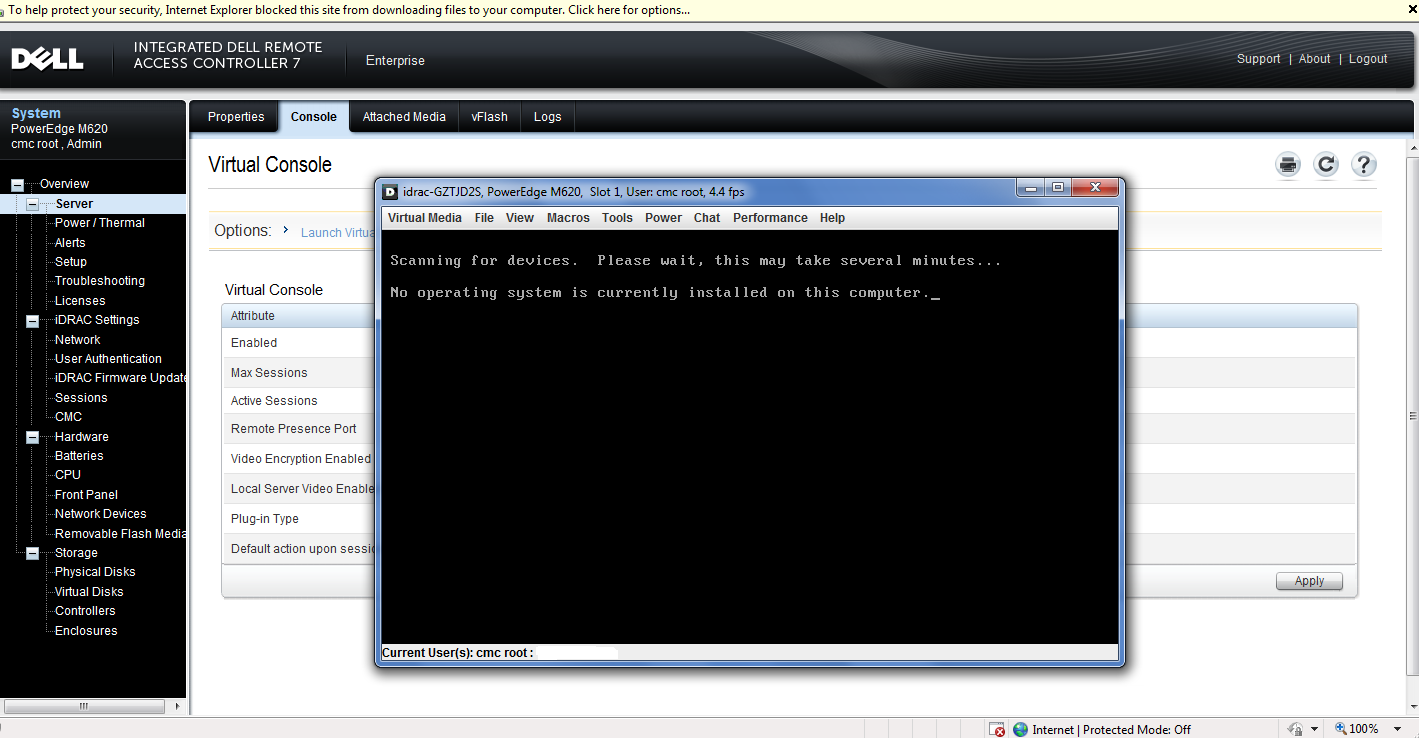This screenshot has height=738, width=1419.
Task: Click the Apply button
Action: (1309, 581)
